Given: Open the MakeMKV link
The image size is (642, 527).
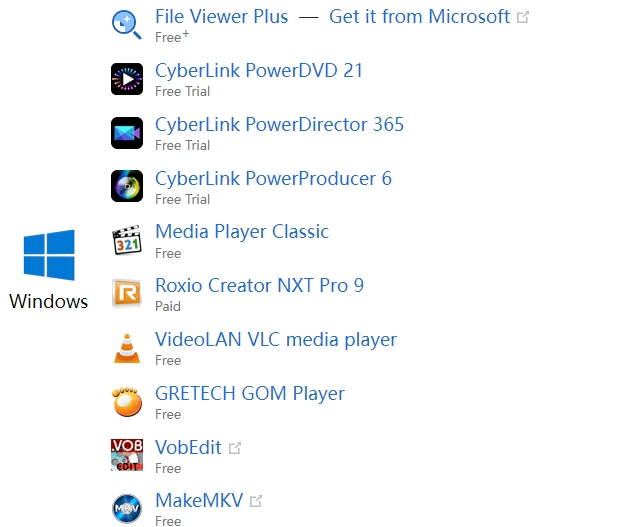Looking at the screenshot, I should 199,500.
